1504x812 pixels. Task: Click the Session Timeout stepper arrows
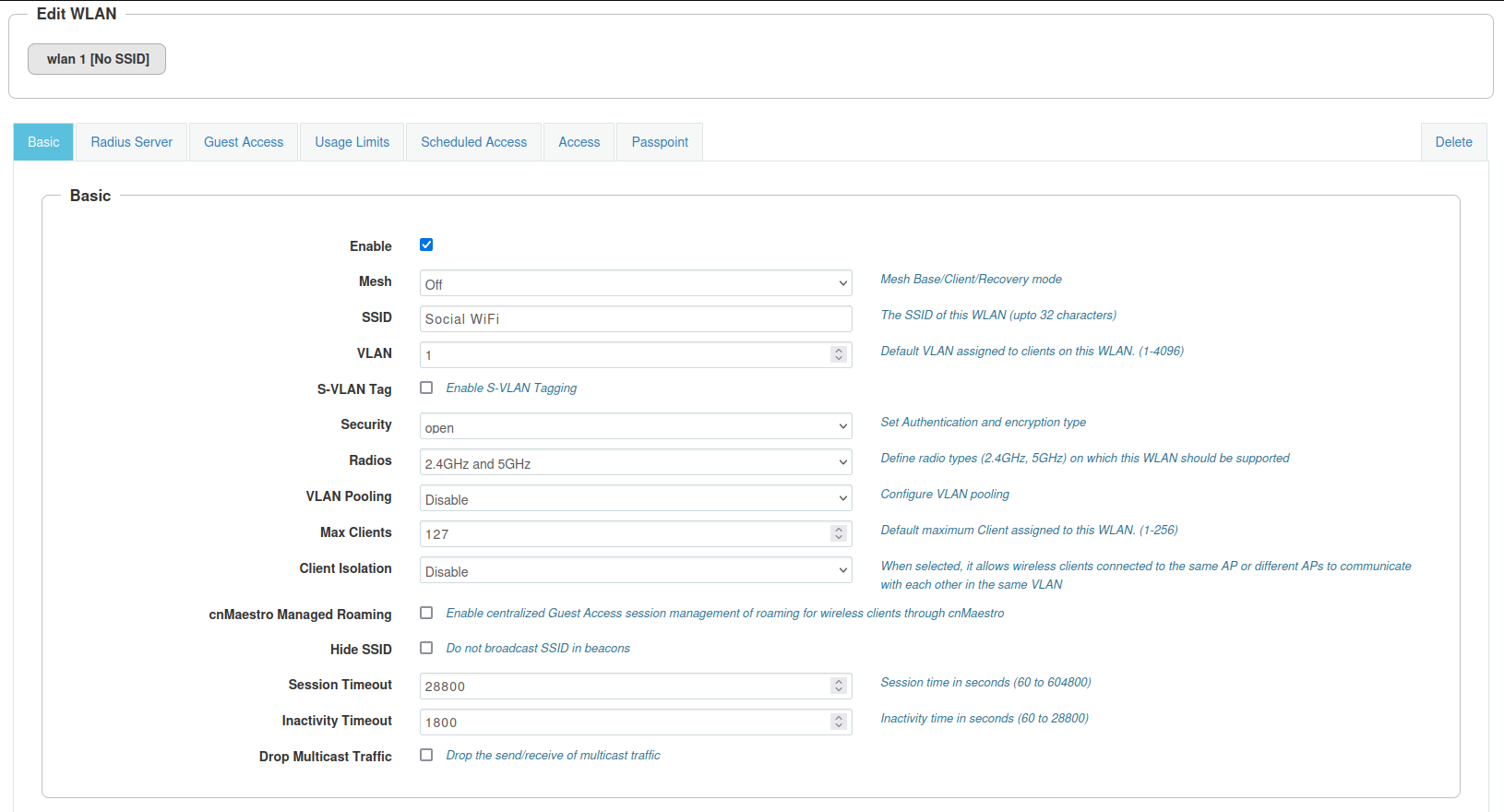coord(838,686)
